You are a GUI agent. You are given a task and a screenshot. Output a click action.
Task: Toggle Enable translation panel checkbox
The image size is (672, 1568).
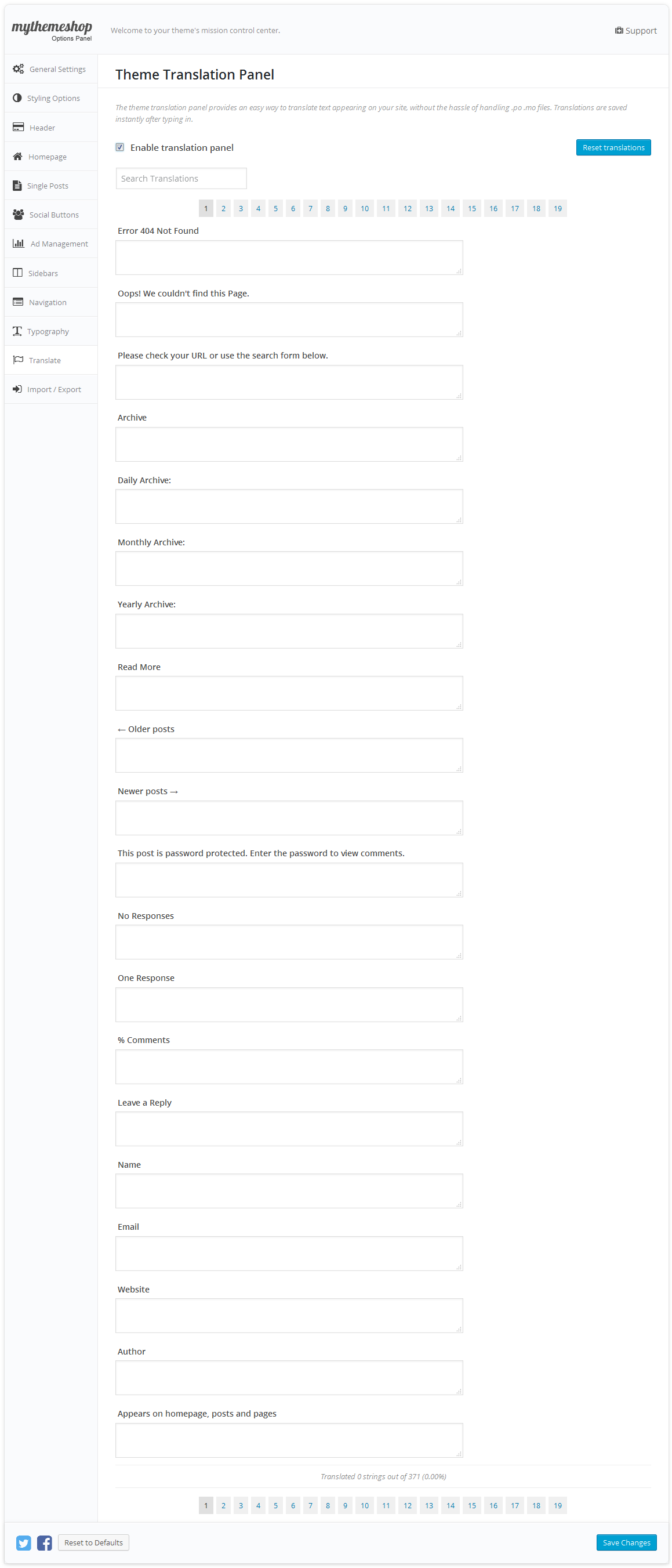[x=120, y=147]
